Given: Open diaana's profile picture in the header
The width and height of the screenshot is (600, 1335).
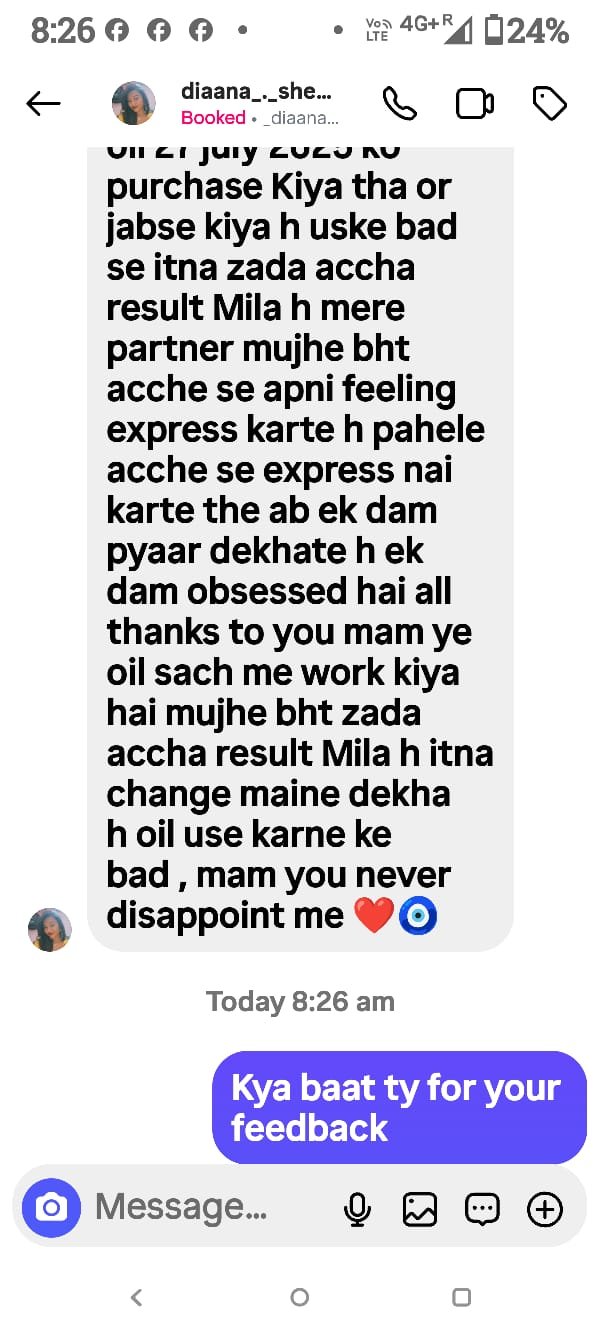Looking at the screenshot, I should [x=134, y=103].
